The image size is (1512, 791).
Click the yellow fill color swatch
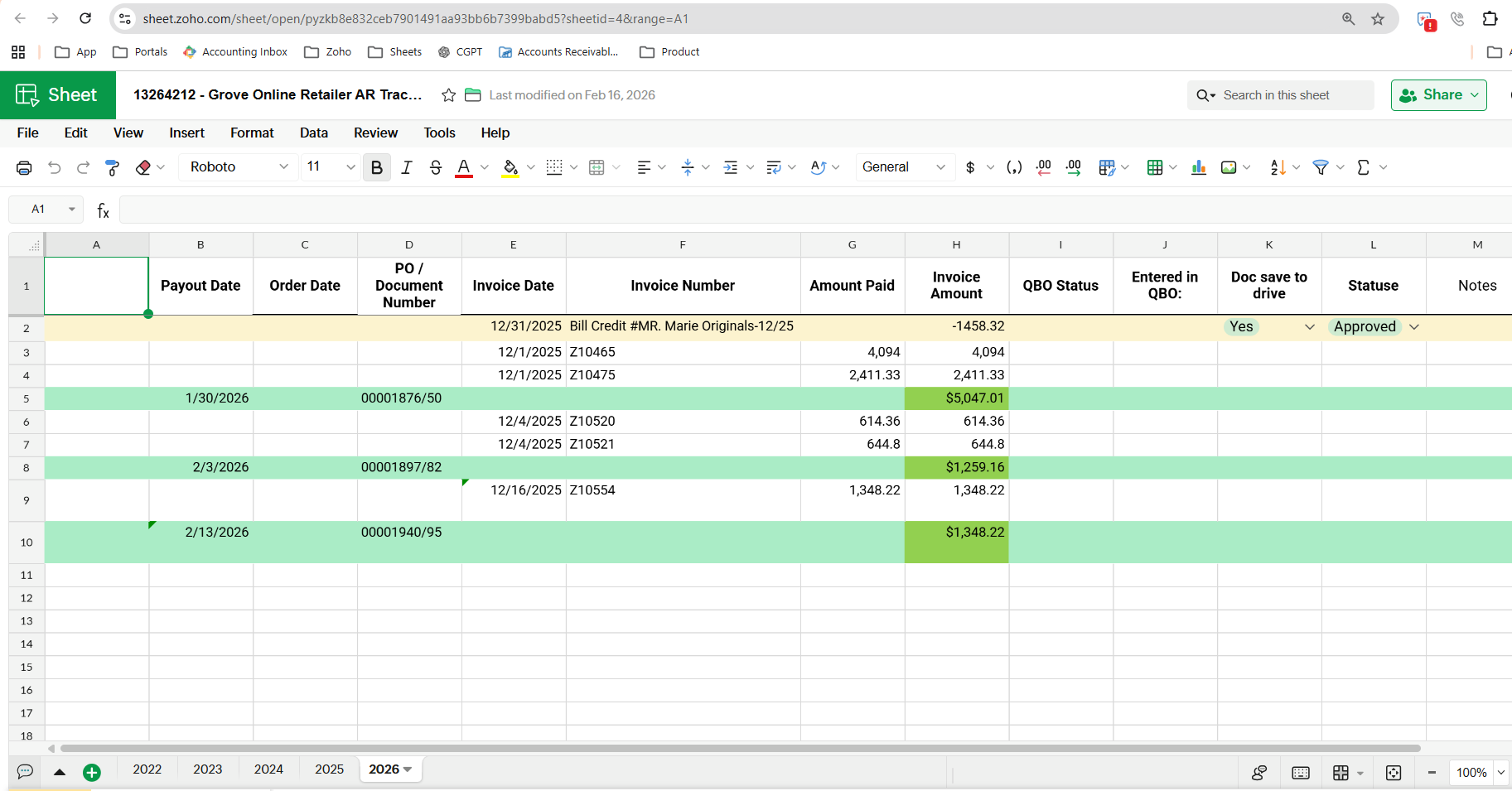point(510,167)
